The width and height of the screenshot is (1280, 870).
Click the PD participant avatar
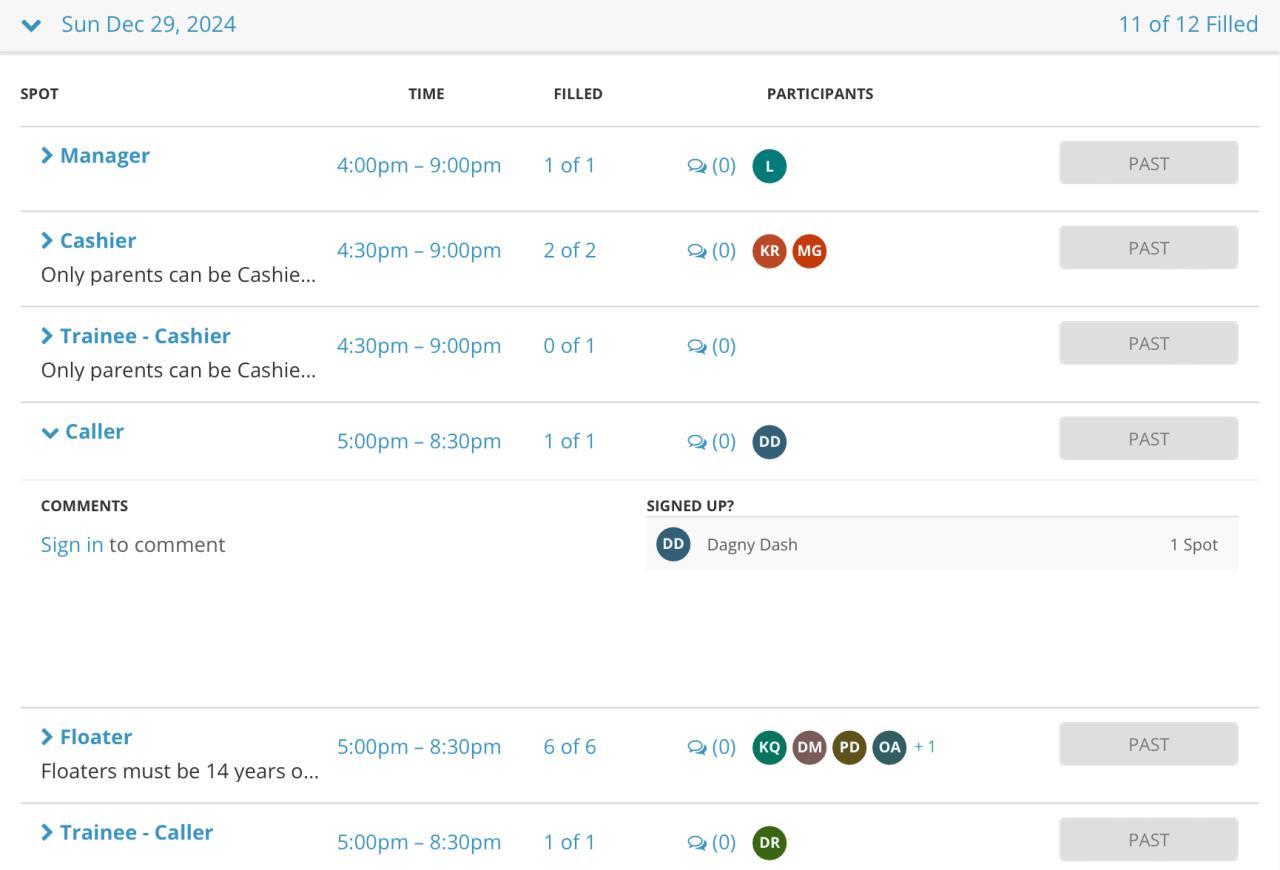(849, 747)
